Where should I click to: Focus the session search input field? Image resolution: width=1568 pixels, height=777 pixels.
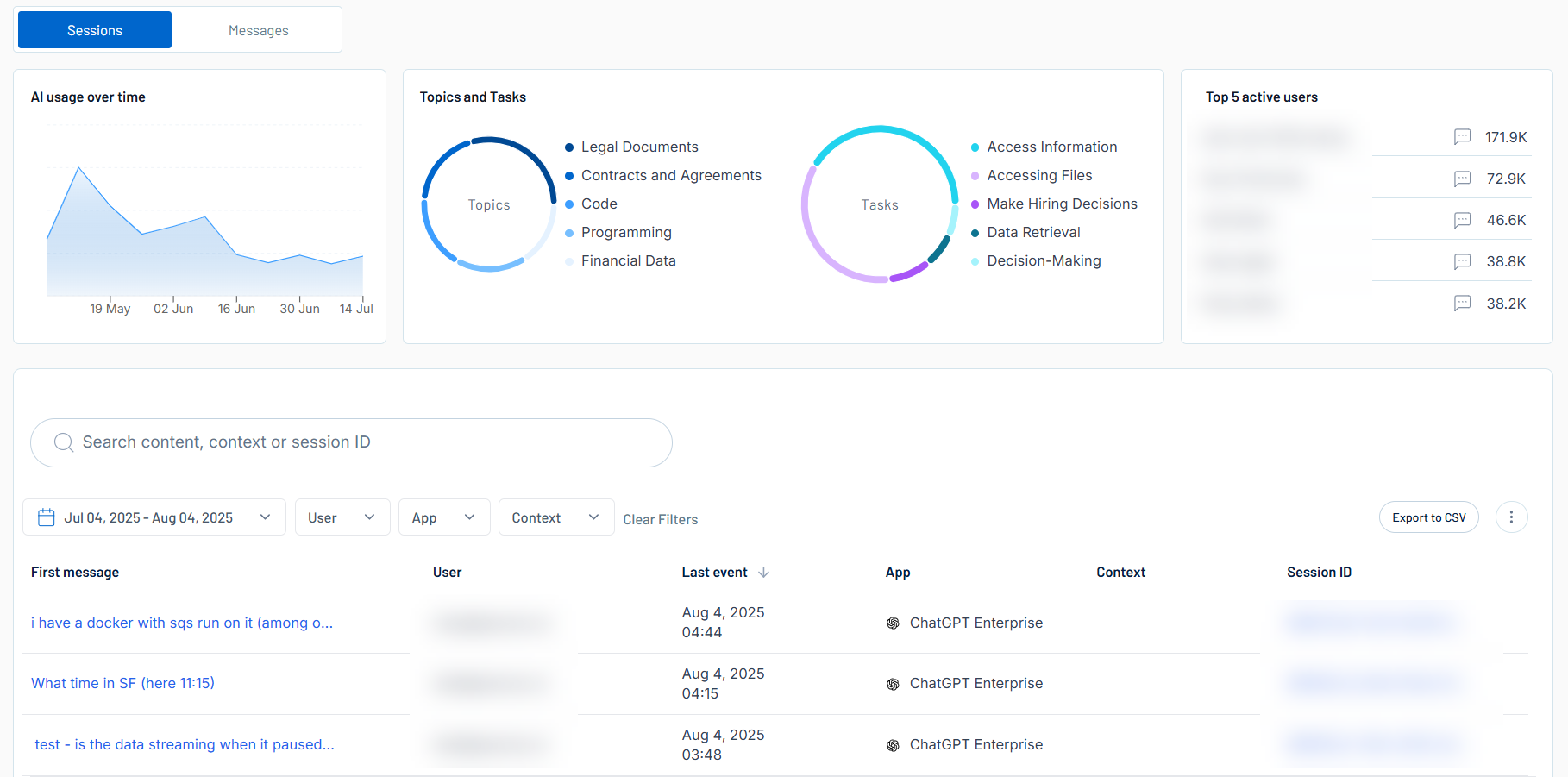[x=362, y=442]
